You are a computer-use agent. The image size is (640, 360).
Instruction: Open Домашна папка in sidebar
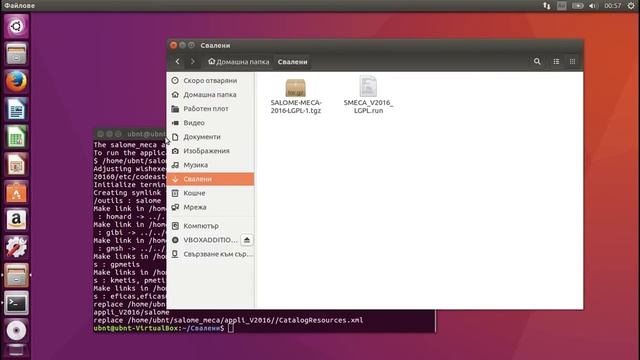click(210, 95)
